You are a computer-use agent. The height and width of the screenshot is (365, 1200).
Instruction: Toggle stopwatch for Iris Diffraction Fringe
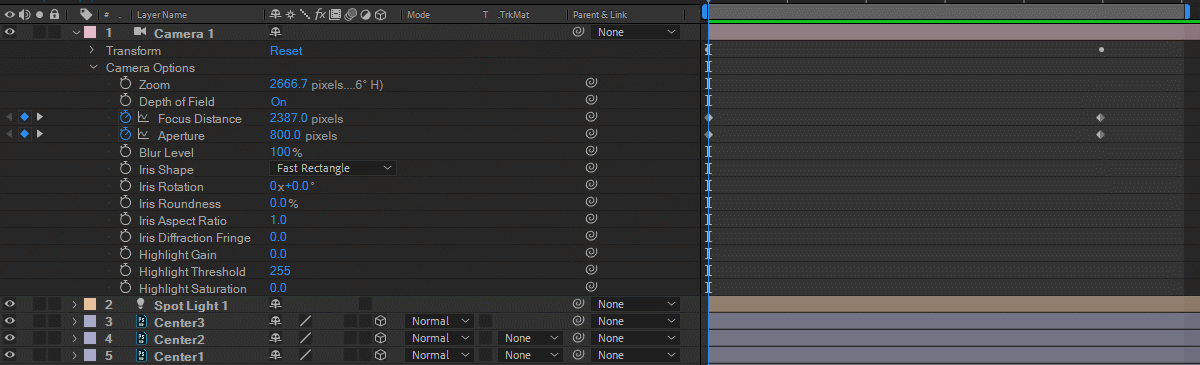pyautogui.click(x=126, y=237)
